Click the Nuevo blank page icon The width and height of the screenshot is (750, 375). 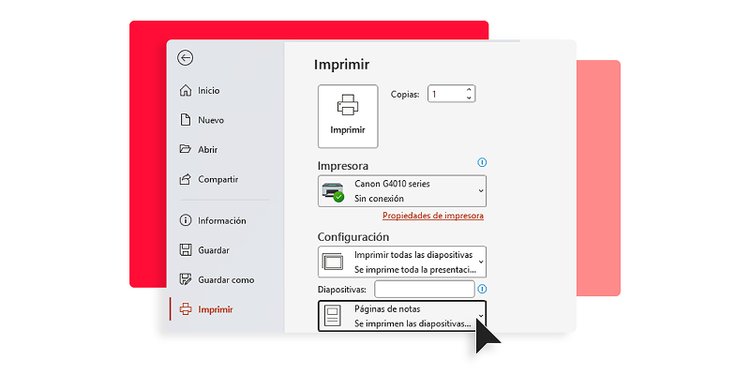pos(185,120)
